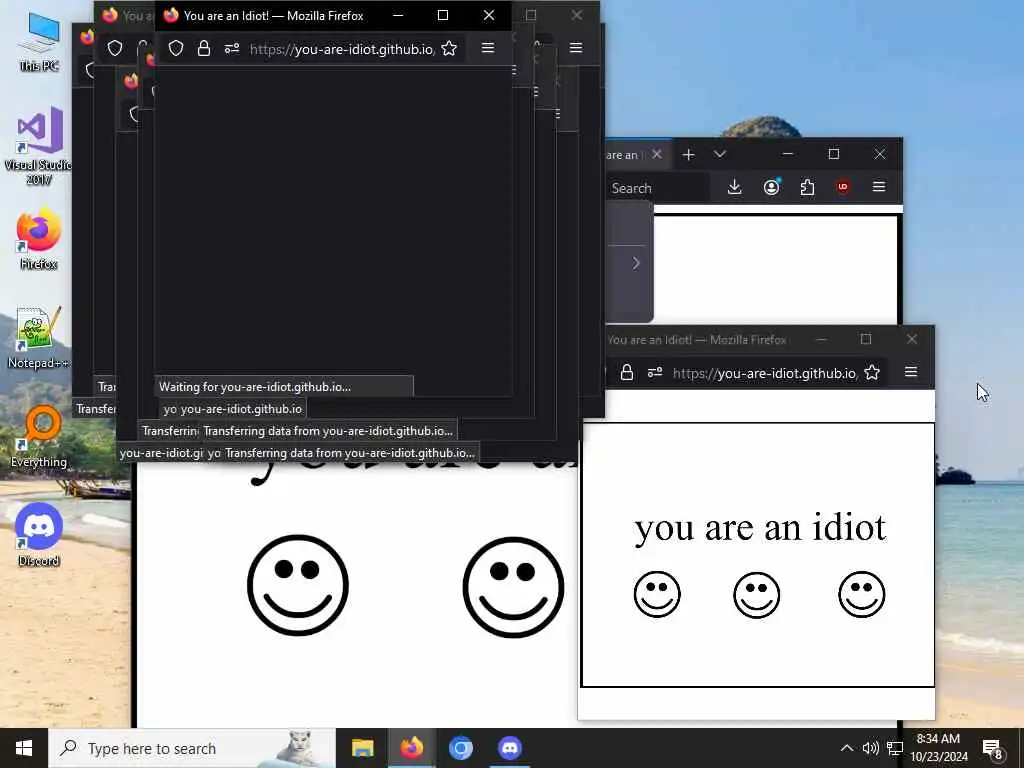Open Windows Start menu
The width and height of the screenshot is (1024, 768).
[x=24, y=748]
